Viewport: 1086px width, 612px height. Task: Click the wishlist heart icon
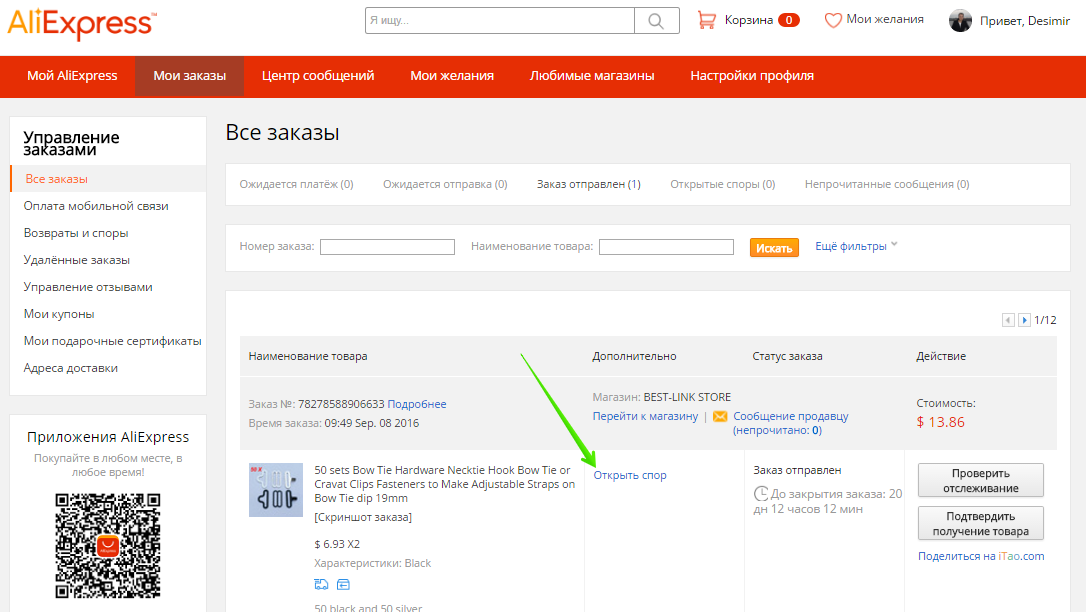pos(833,20)
